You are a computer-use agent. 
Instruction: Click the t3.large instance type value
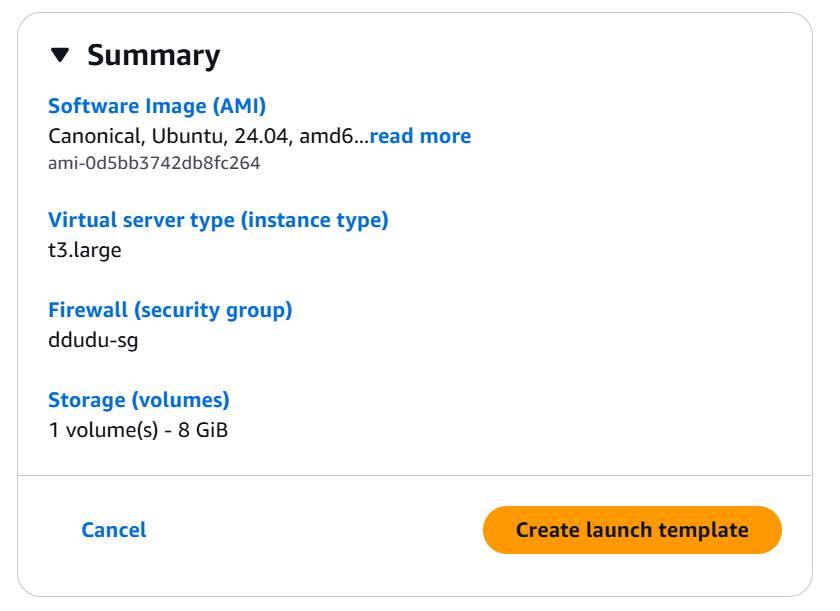point(85,250)
